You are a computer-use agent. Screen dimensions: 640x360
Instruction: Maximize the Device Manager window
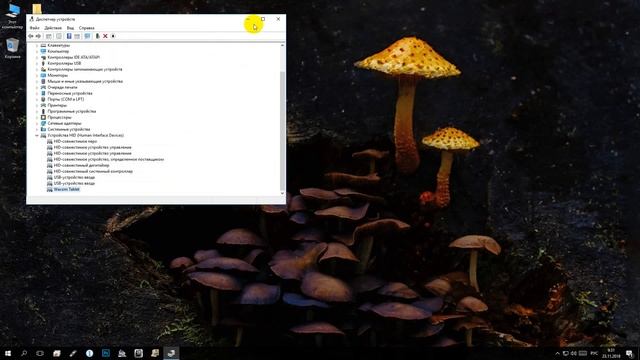(x=263, y=19)
